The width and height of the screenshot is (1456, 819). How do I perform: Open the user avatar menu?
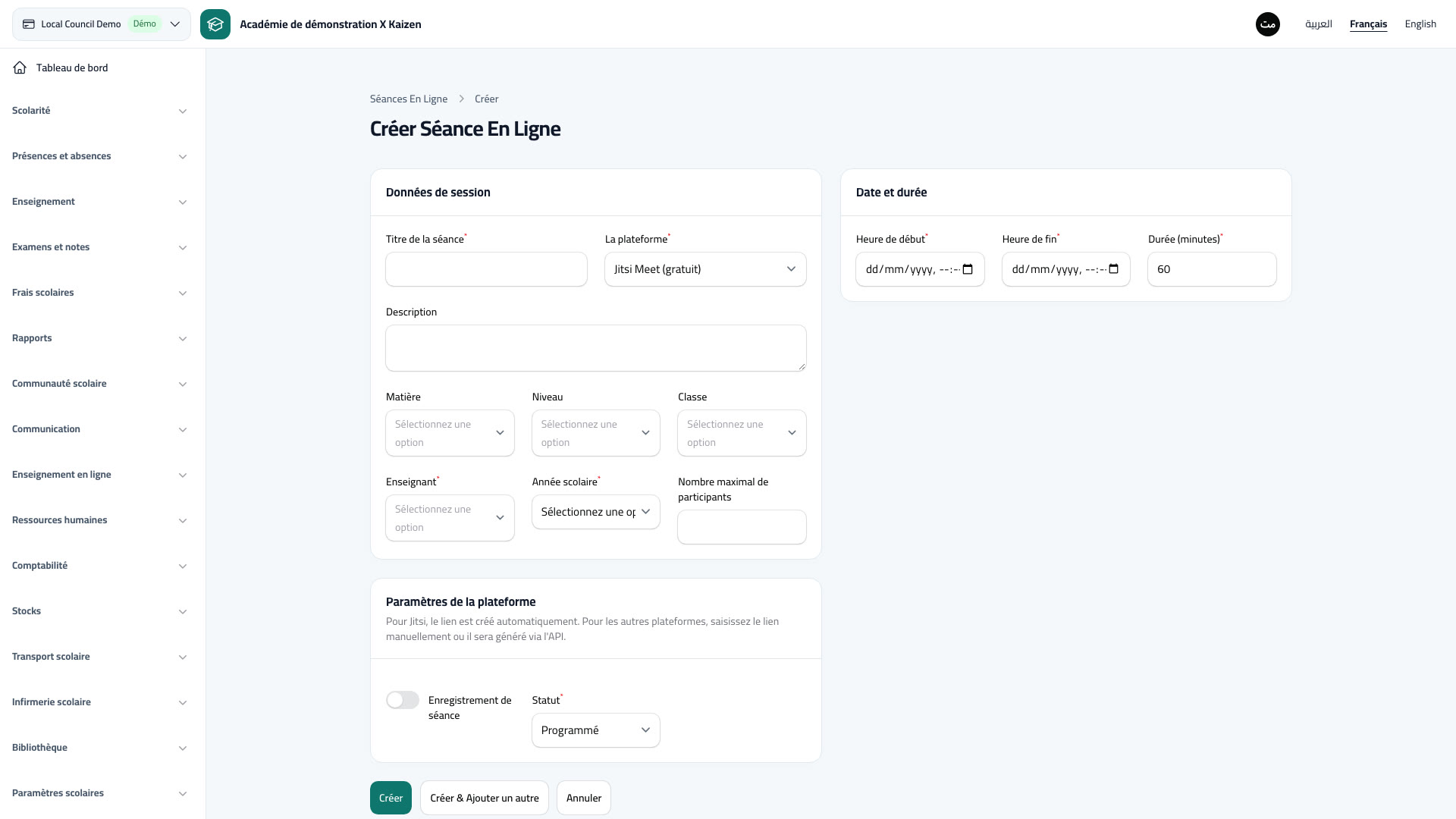tap(1268, 24)
